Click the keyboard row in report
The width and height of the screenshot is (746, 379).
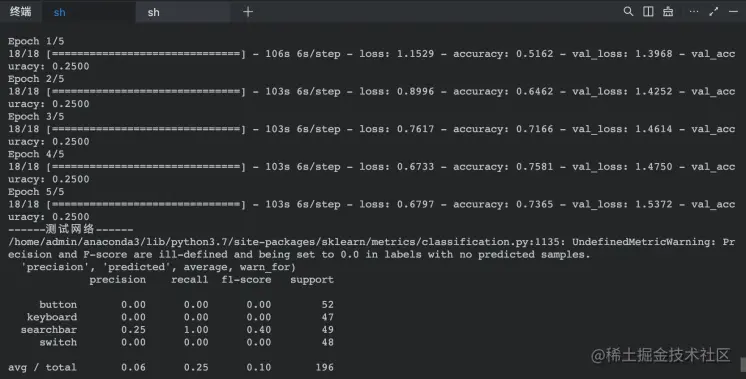tap(180, 317)
